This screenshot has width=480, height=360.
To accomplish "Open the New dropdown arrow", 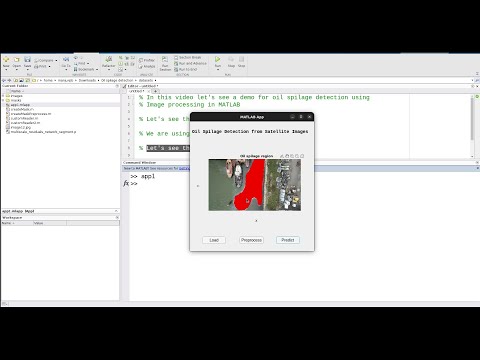I will tap(6, 70).
